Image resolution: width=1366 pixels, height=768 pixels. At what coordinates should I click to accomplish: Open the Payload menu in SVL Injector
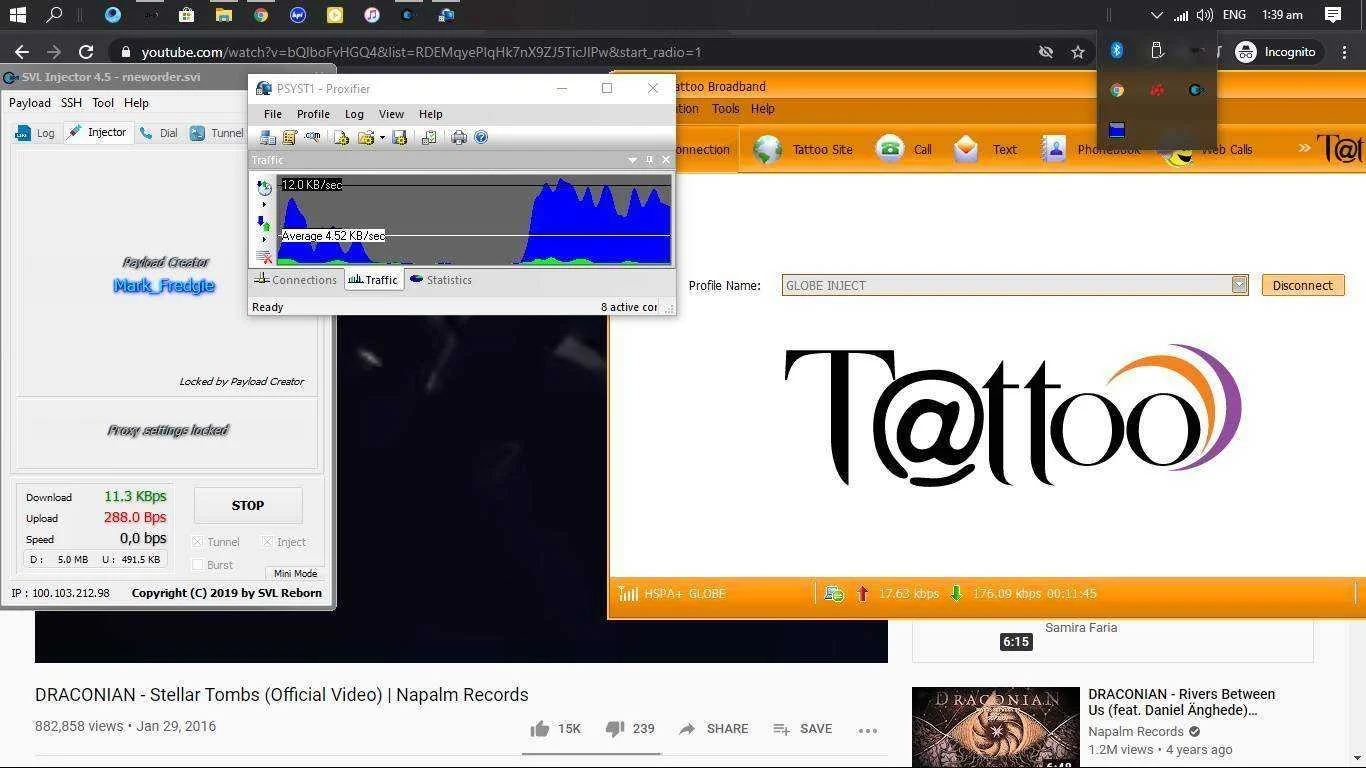pyautogui.click(x=29, y=102)
